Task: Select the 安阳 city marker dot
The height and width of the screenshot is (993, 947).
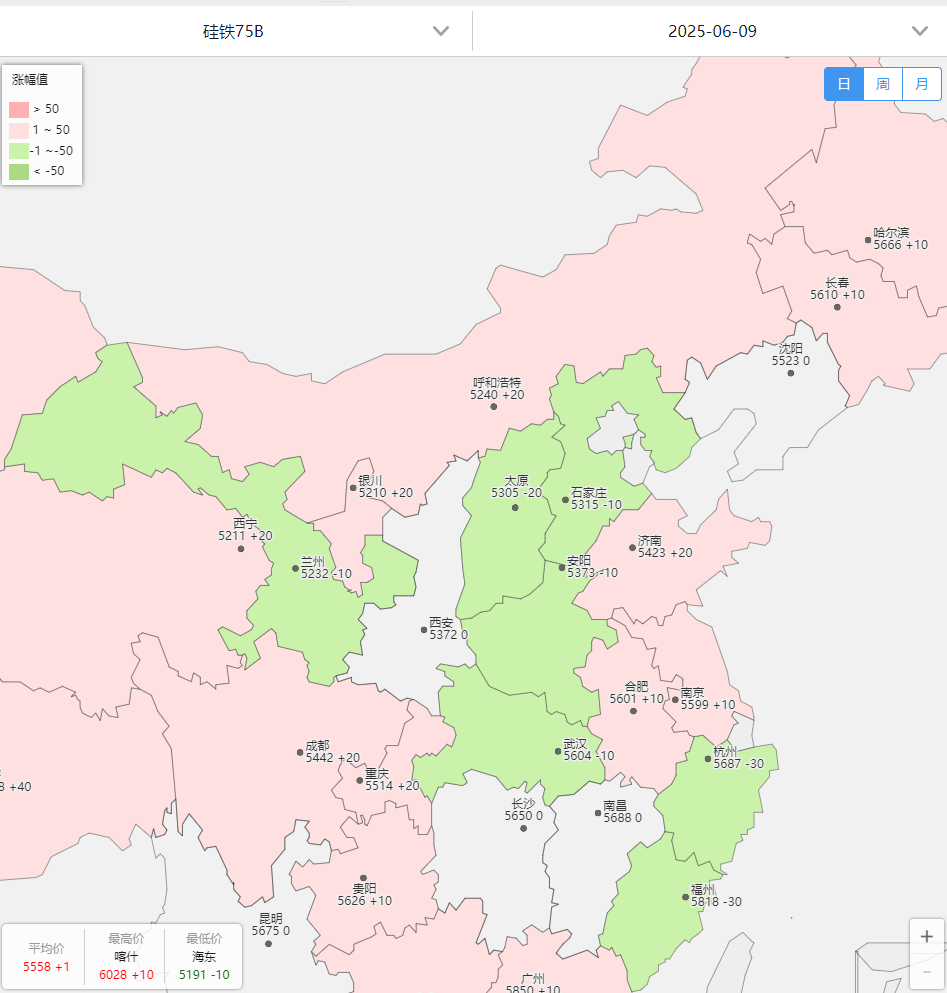Action: pyautogui.click(x=562, y=567)
